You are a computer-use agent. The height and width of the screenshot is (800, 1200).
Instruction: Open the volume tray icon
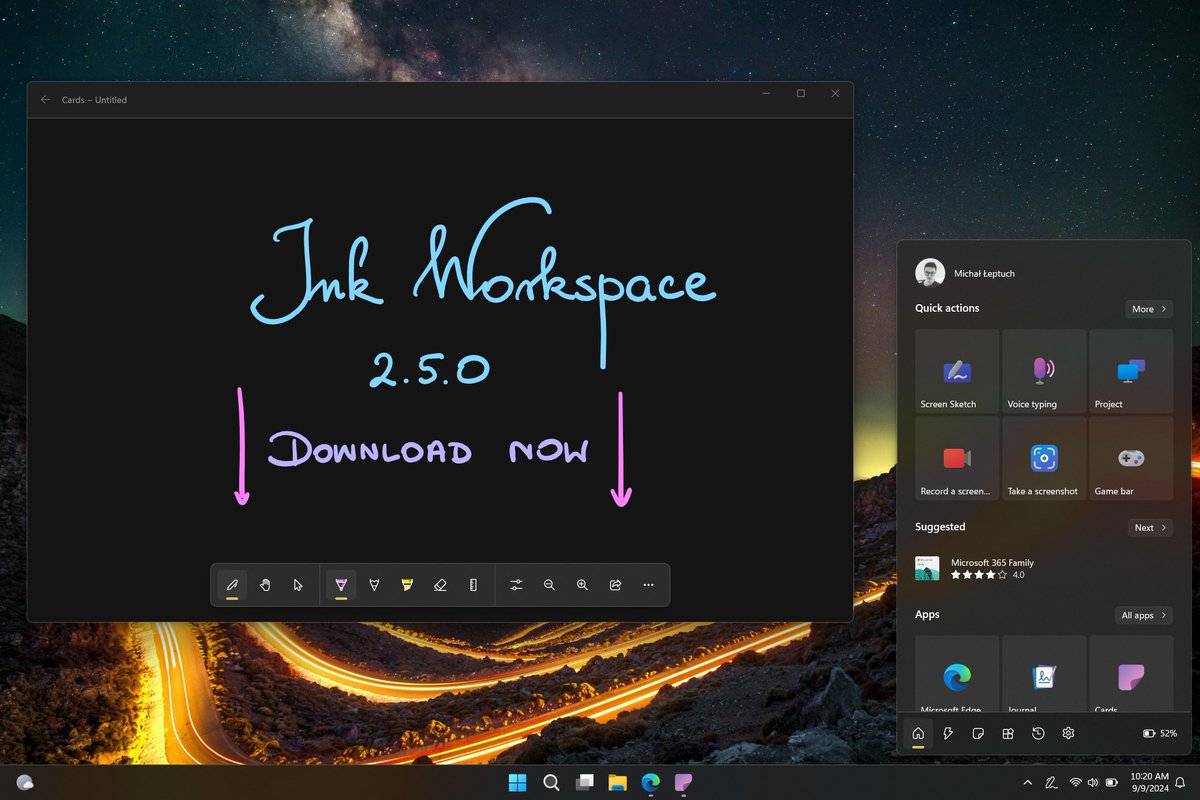click(x=1093, y=782)
